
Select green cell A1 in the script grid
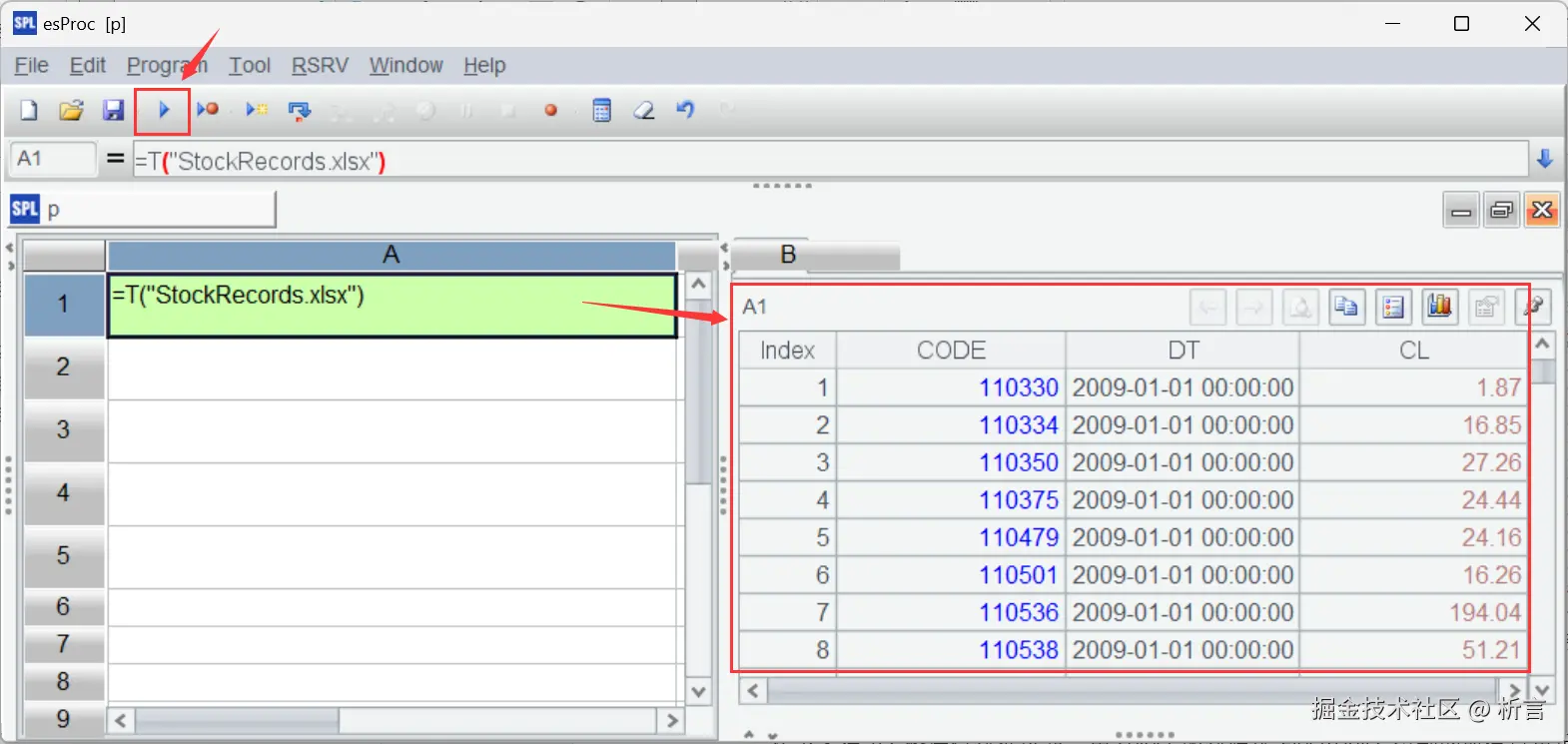click(x=392, y=305)
